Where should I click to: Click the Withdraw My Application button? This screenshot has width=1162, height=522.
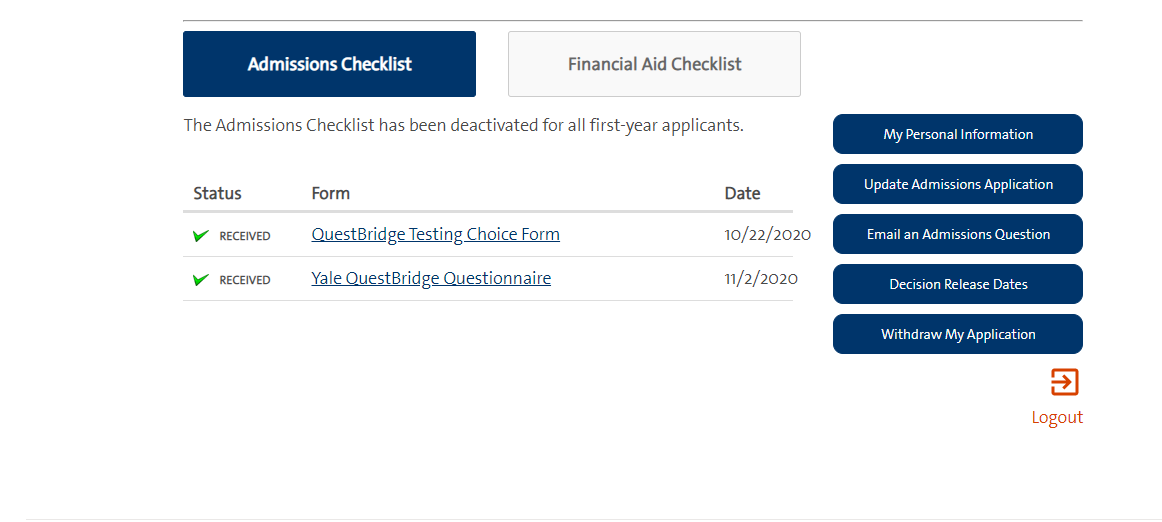pyautogui.click(x=957, y=334)
